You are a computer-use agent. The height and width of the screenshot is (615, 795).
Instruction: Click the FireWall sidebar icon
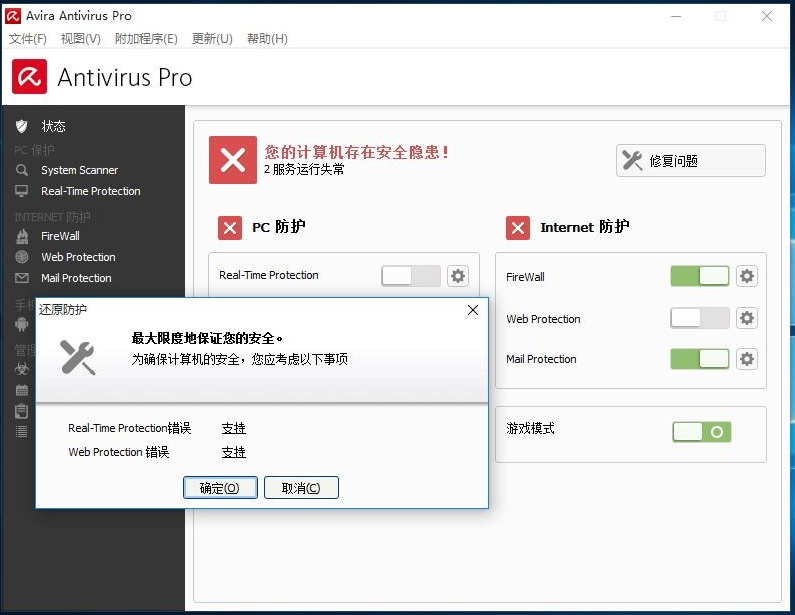point(22,236)
